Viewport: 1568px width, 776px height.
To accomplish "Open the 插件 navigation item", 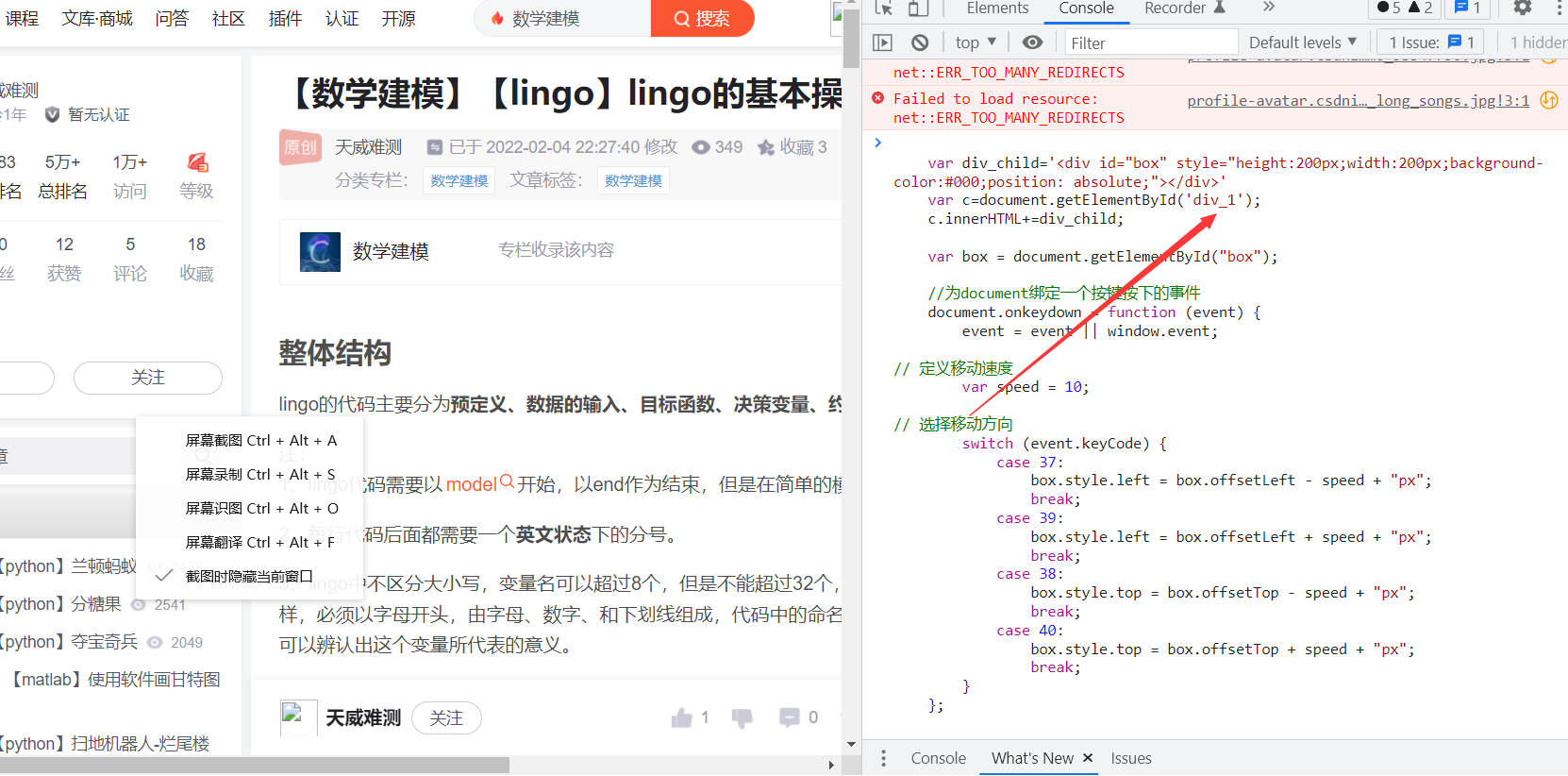I will (x=285, y=18).
